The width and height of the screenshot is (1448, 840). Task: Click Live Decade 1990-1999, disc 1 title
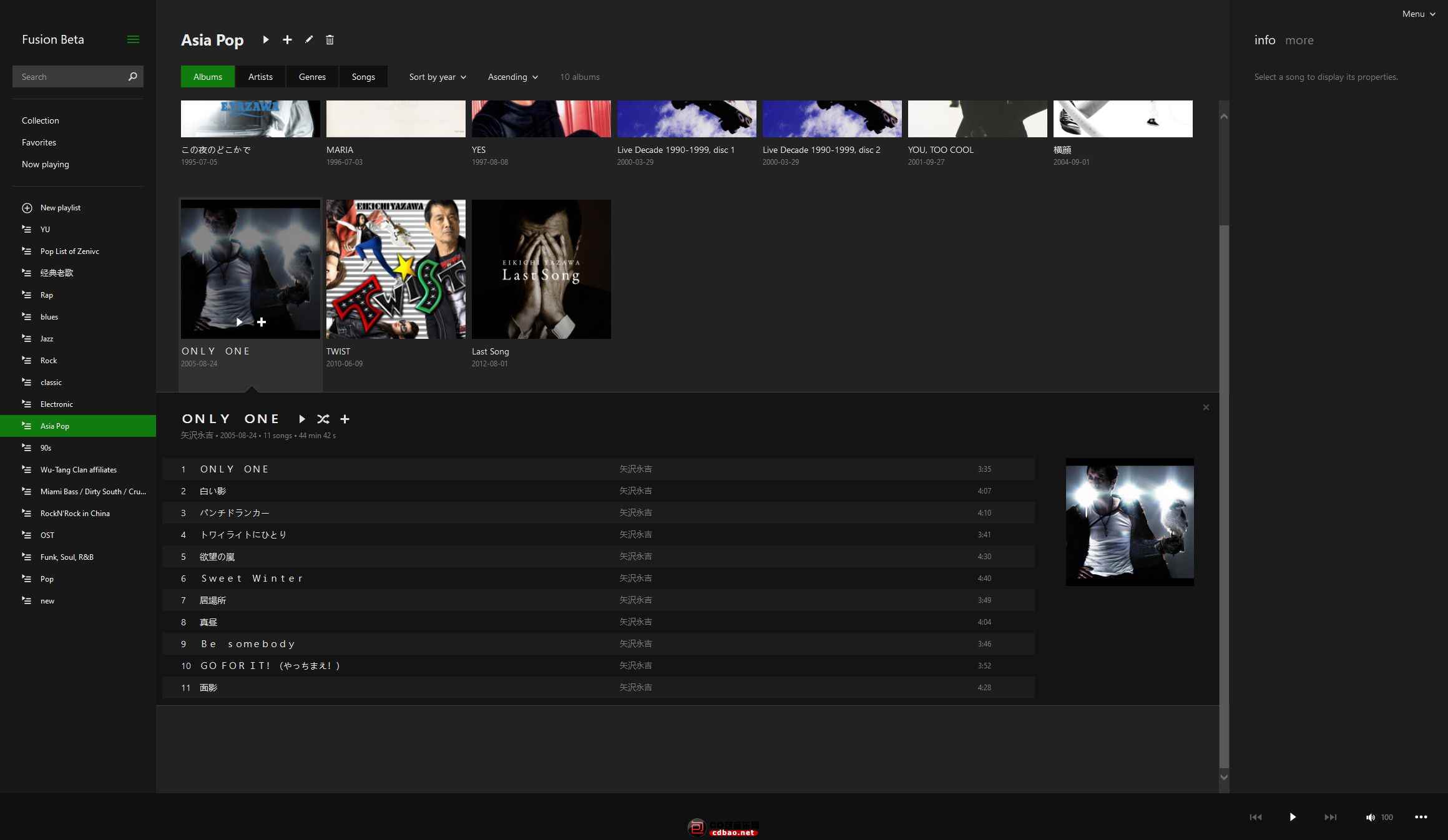676,150
